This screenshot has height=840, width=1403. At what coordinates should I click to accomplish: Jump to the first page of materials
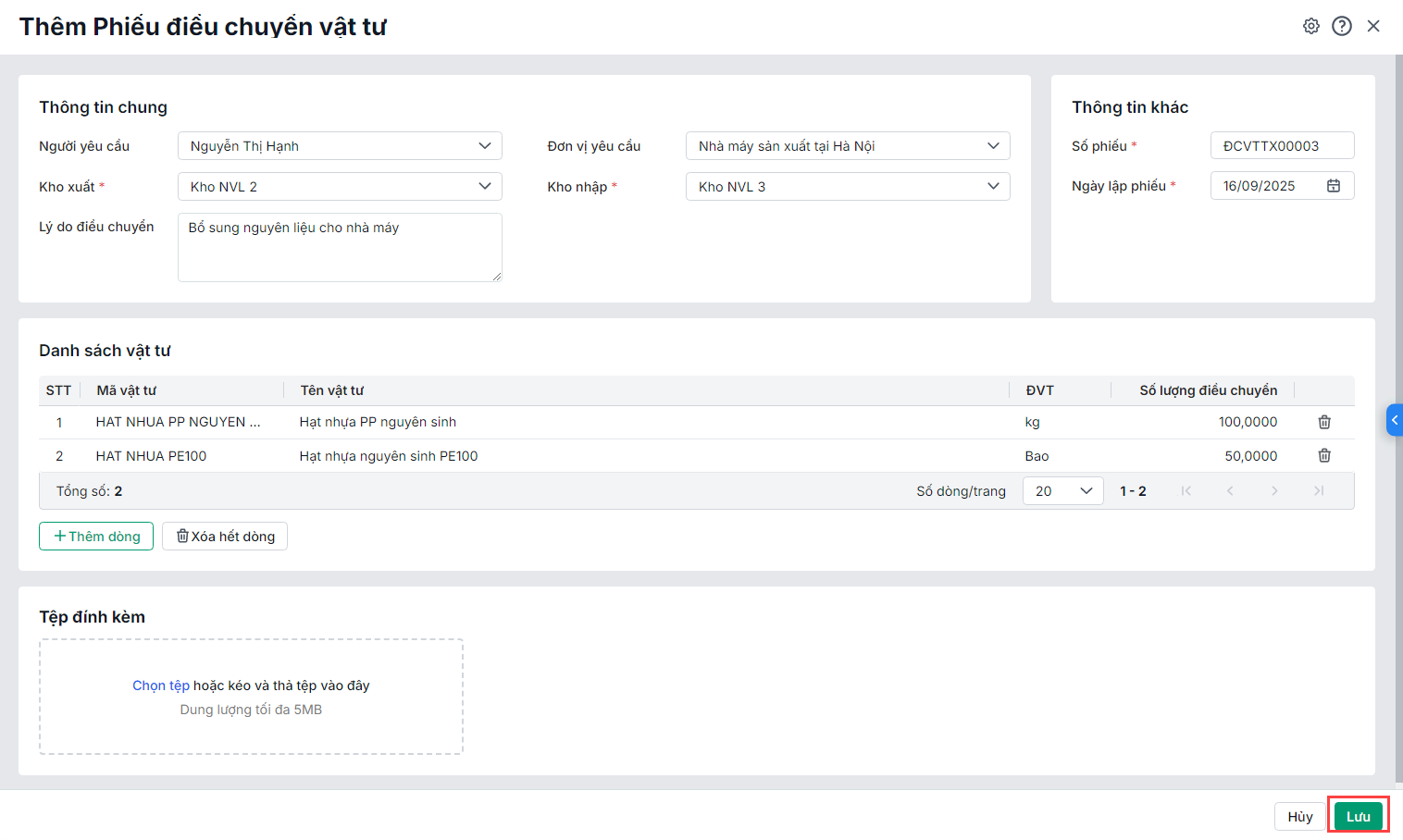pos(1186,491)
